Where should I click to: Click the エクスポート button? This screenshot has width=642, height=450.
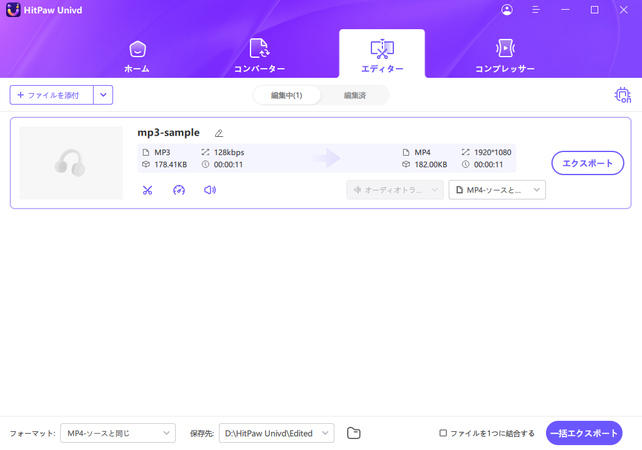click(588, 163)
